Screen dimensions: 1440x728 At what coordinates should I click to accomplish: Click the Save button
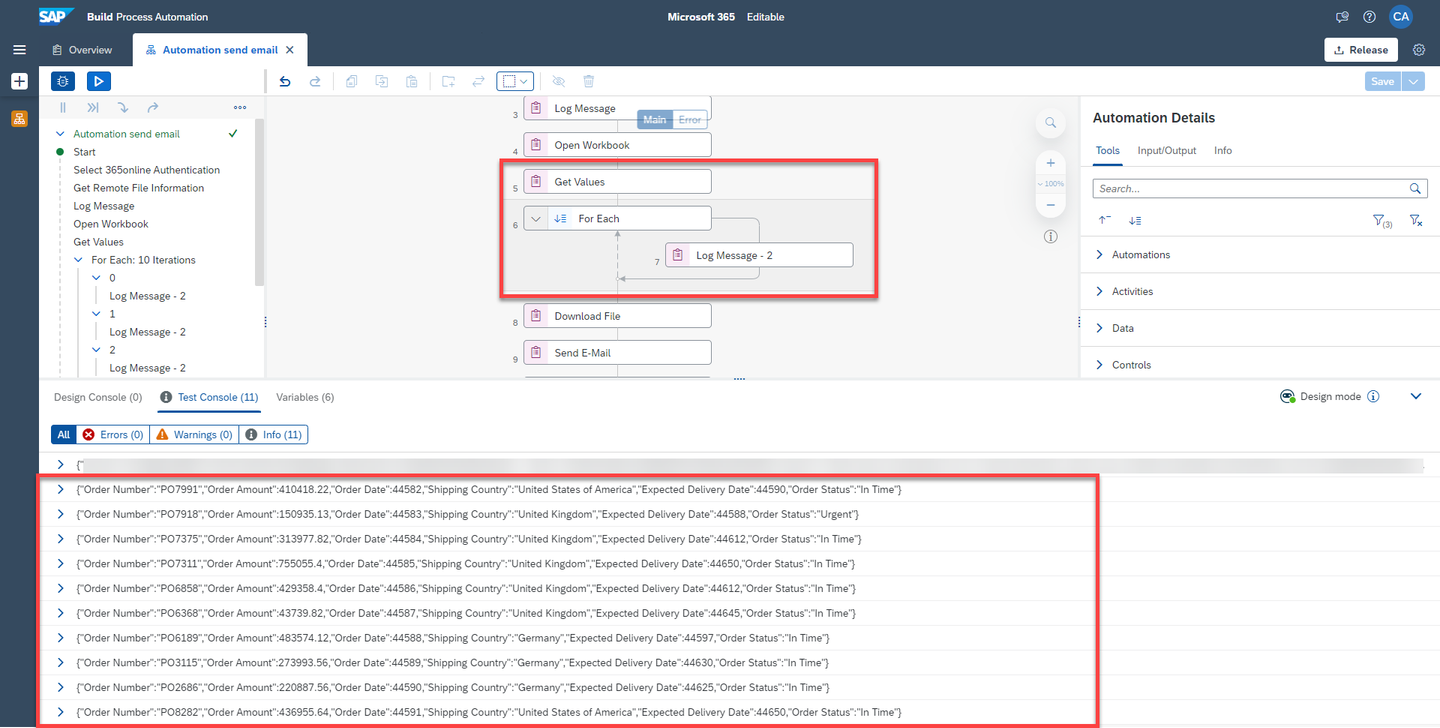(1383, 81)
